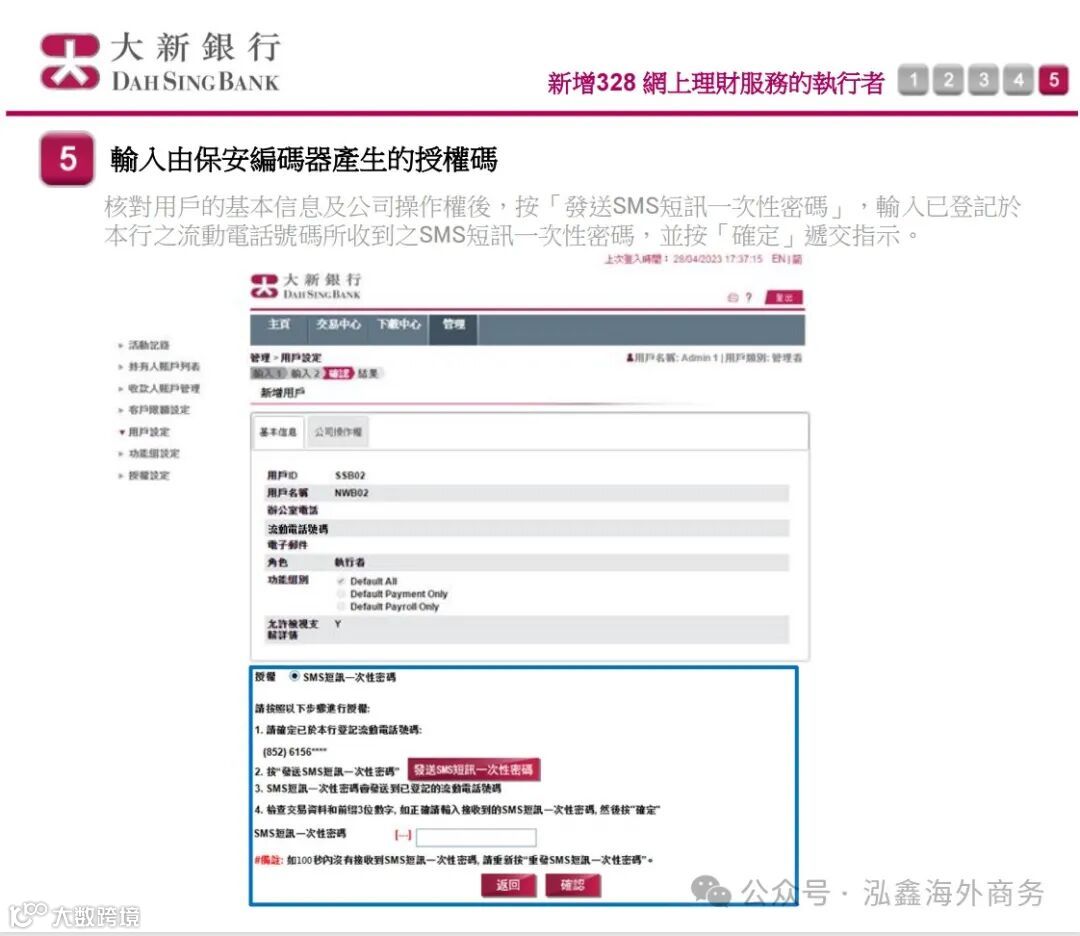Focus the SMS one-time password input field
The height and width of the screenshot is (936, 1080).
[476, 836]
